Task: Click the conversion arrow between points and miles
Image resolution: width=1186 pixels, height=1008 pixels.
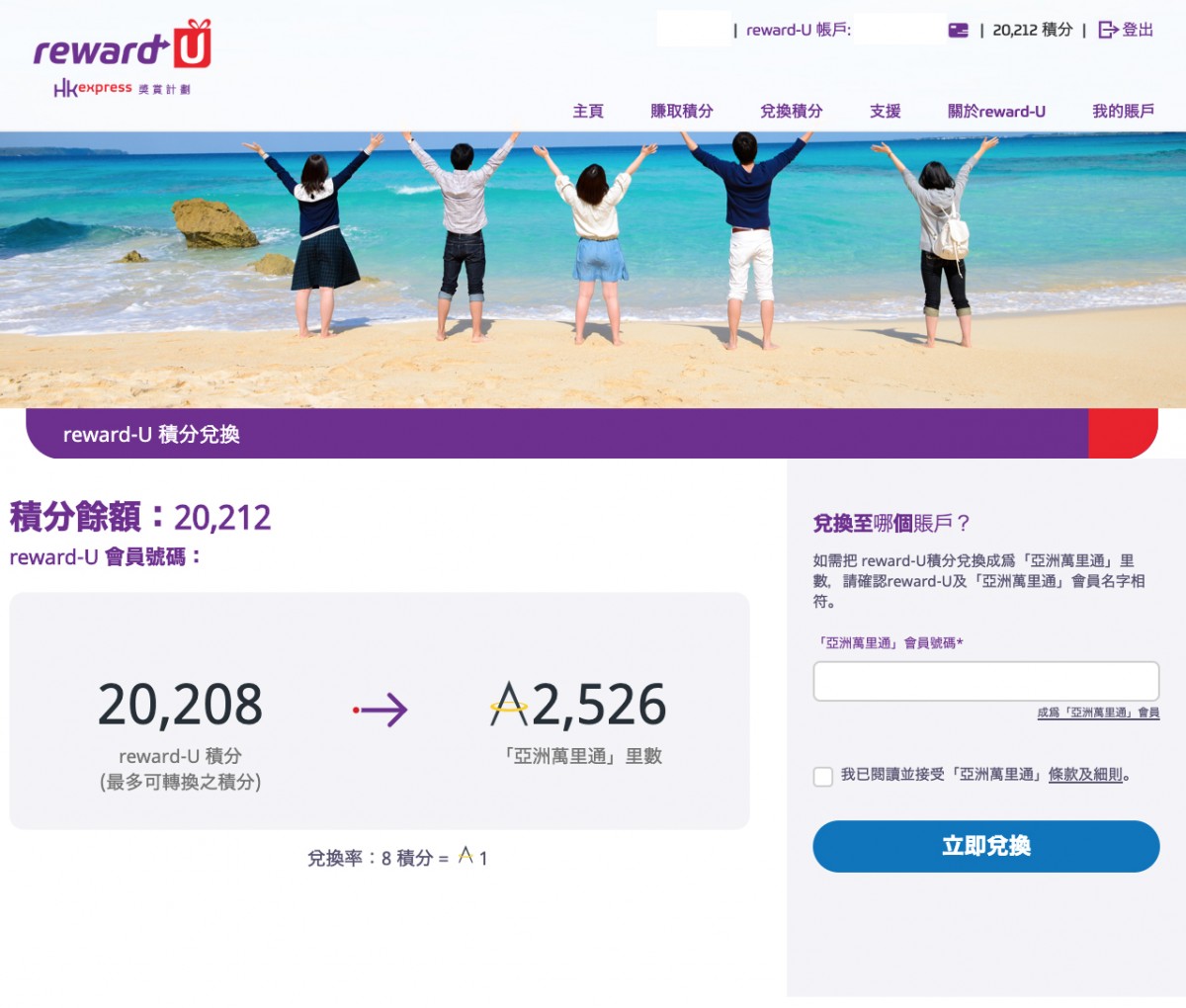Action: click(x=381, y=710)
